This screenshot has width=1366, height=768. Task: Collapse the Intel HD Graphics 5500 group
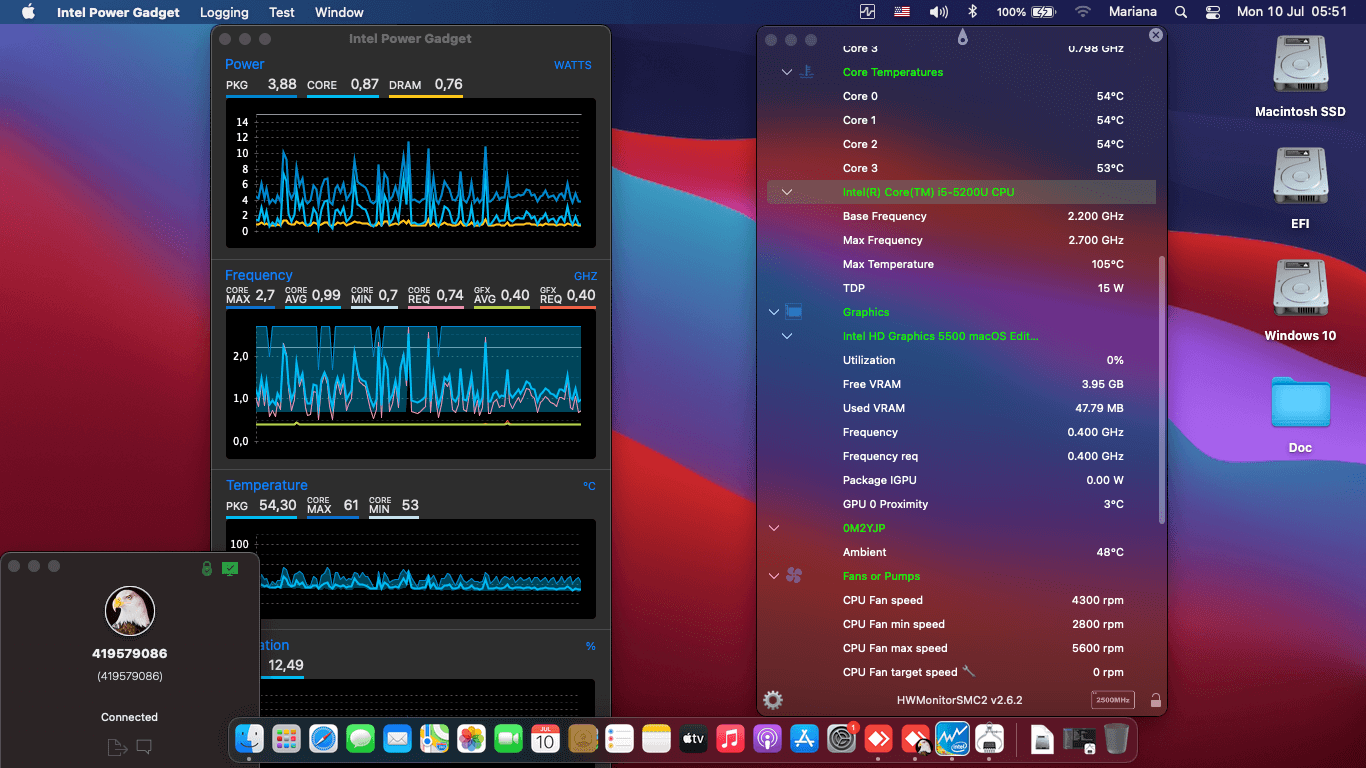(x=787, y=336)
